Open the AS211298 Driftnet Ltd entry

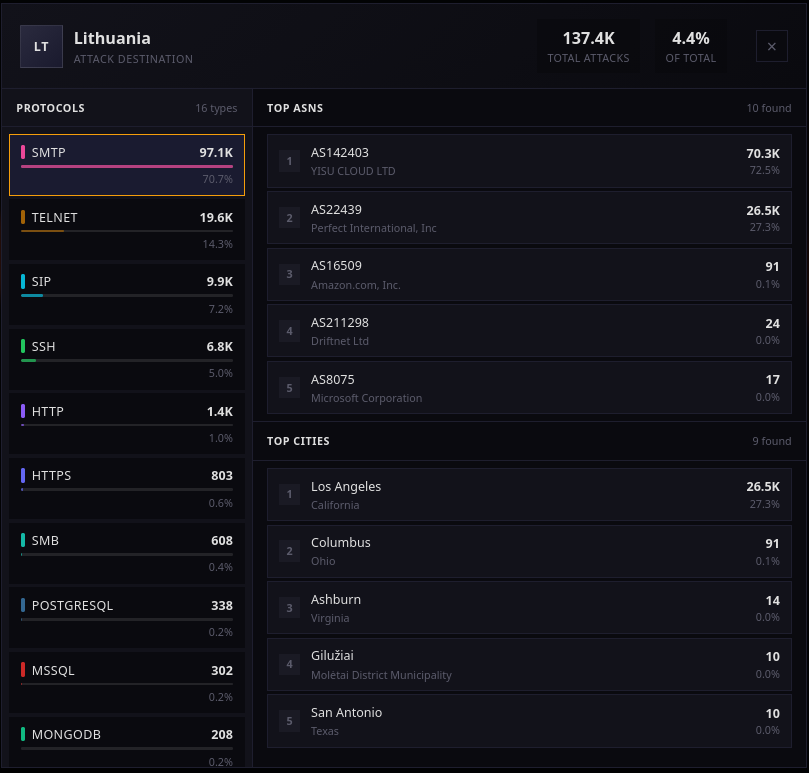[x=529, y=331]
